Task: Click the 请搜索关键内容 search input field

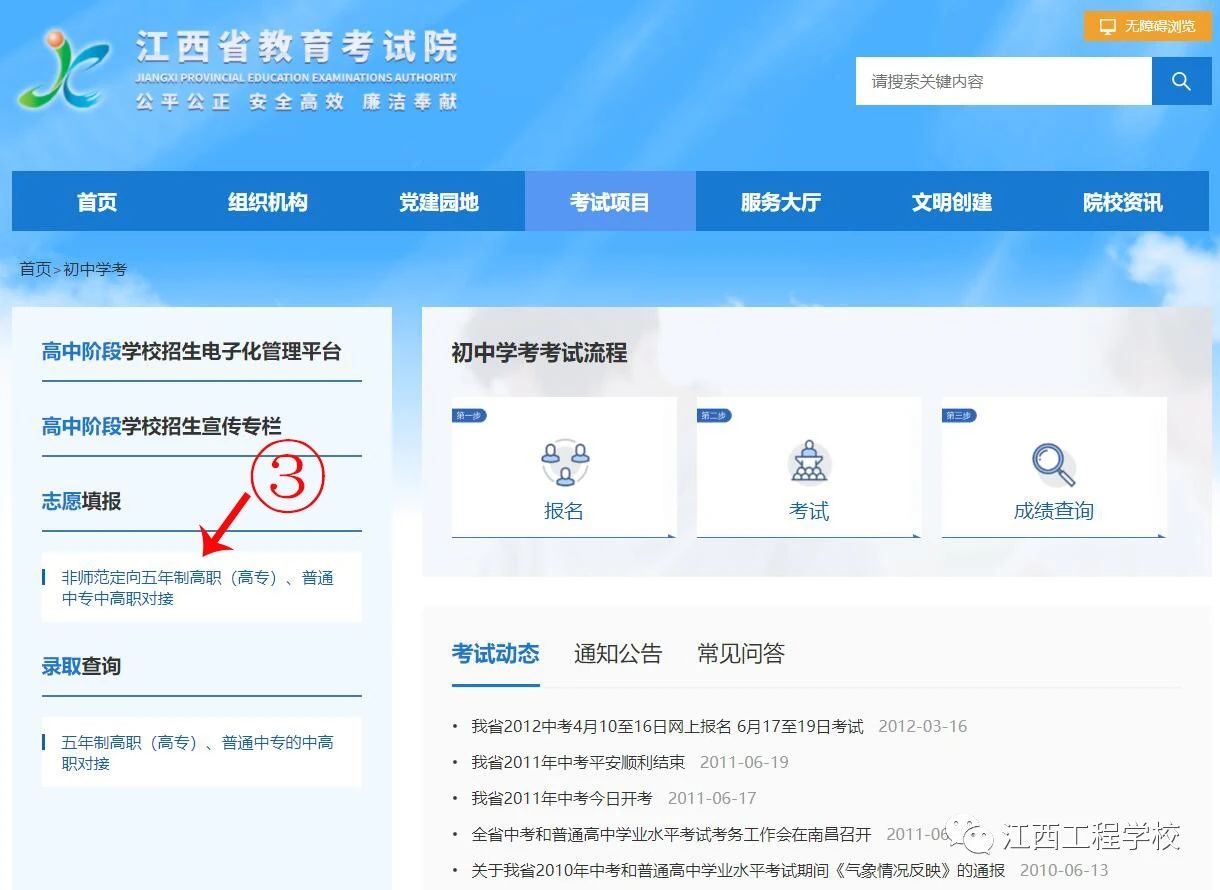Action: click(x=1000, y=81)
